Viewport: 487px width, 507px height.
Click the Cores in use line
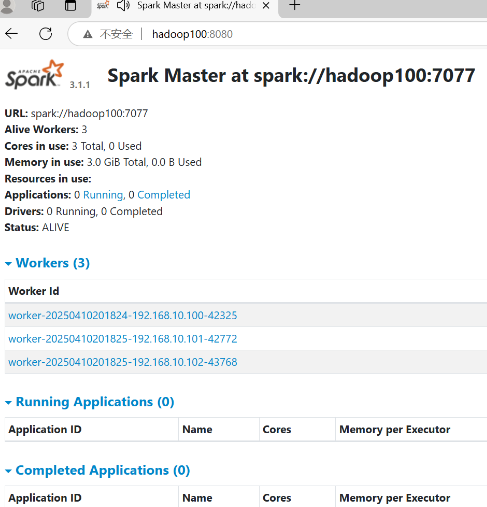pos(73,146)
